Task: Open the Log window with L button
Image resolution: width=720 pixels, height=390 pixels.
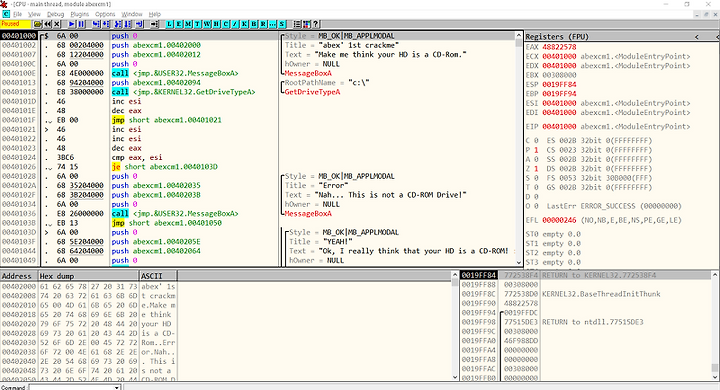Action: pyautogui.click(x=169, y=24)
